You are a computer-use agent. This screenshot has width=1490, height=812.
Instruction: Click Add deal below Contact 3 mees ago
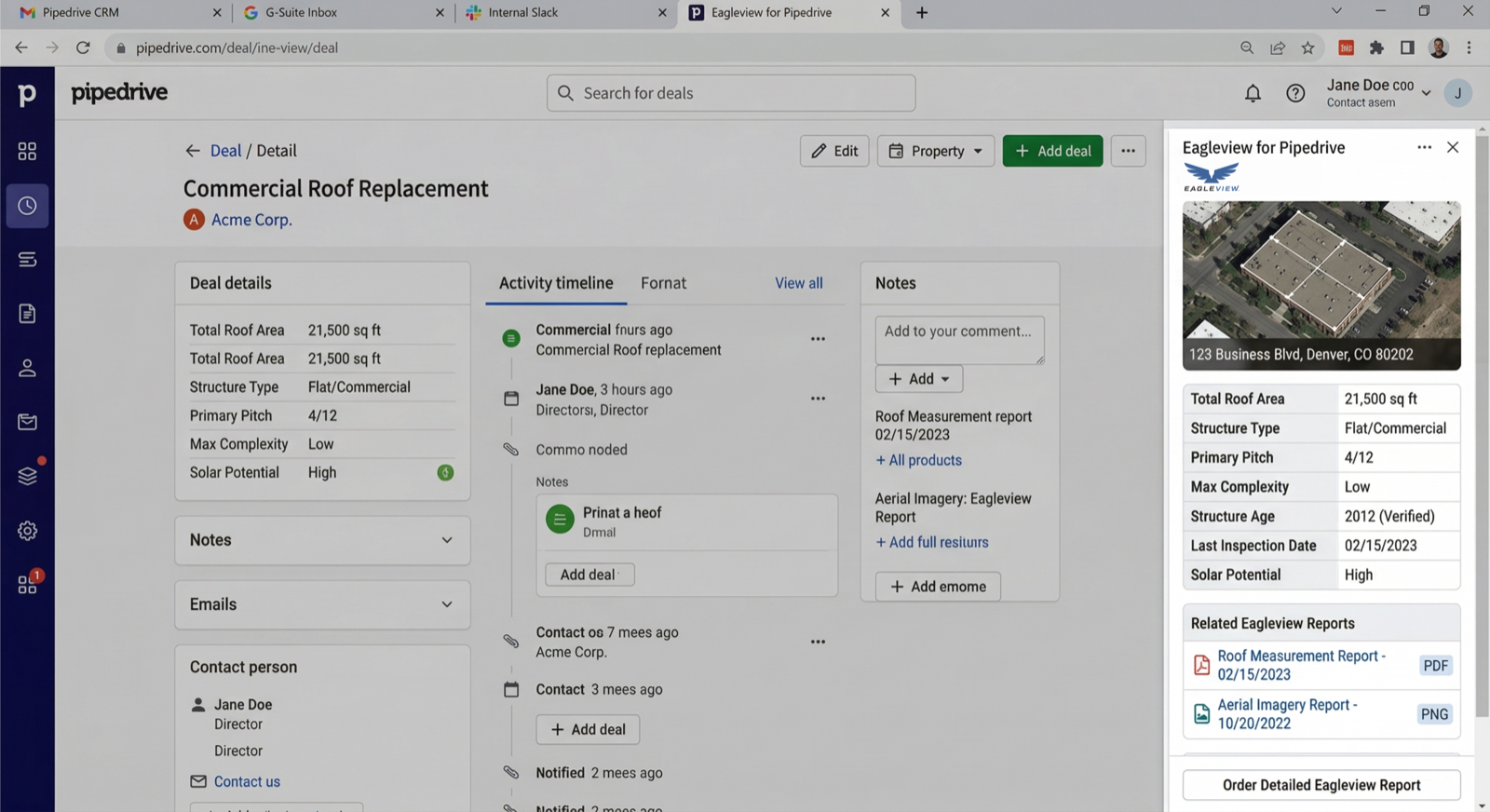pos(588,729)
